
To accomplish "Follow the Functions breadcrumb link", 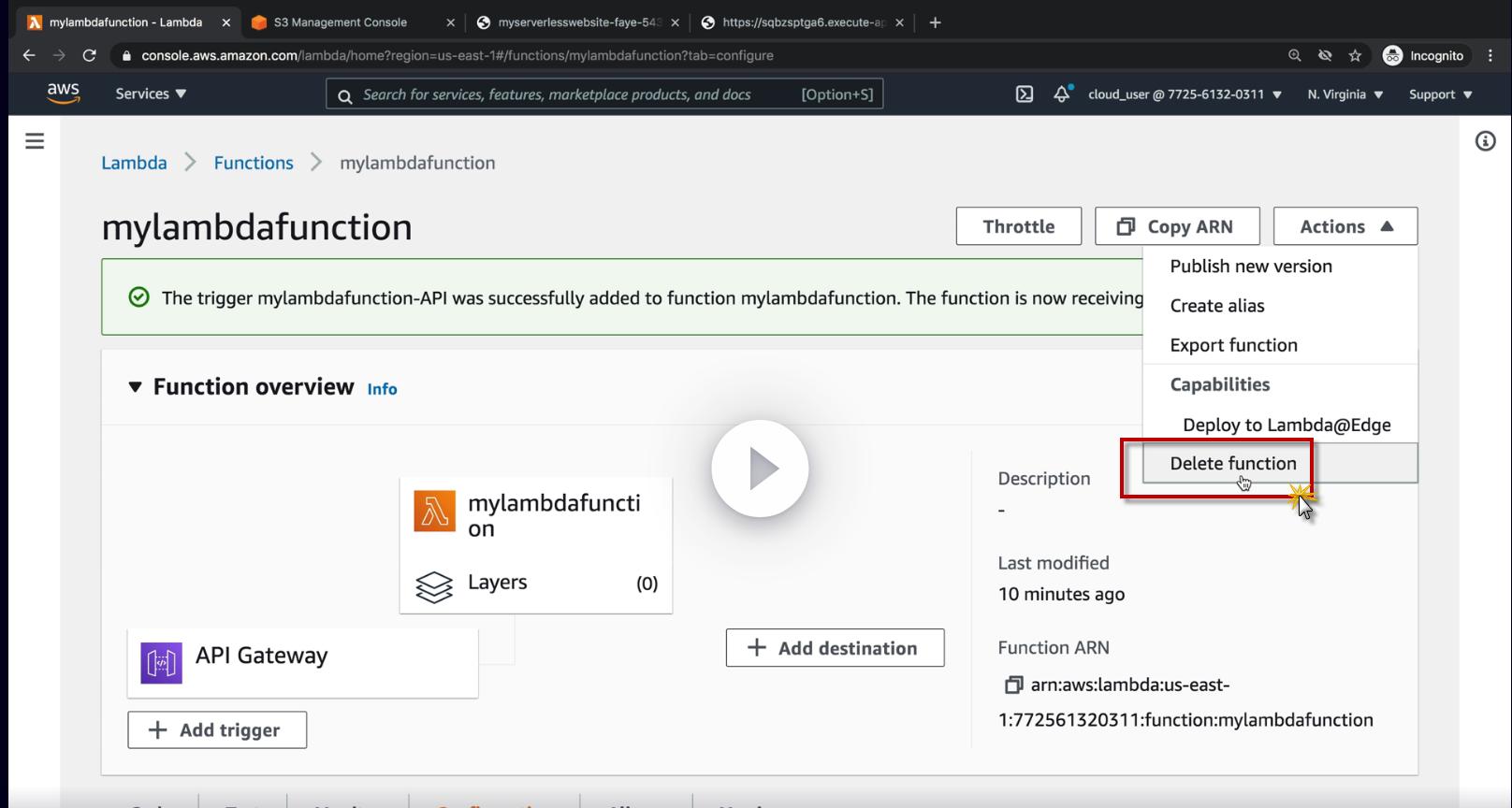I will [254, 163].
